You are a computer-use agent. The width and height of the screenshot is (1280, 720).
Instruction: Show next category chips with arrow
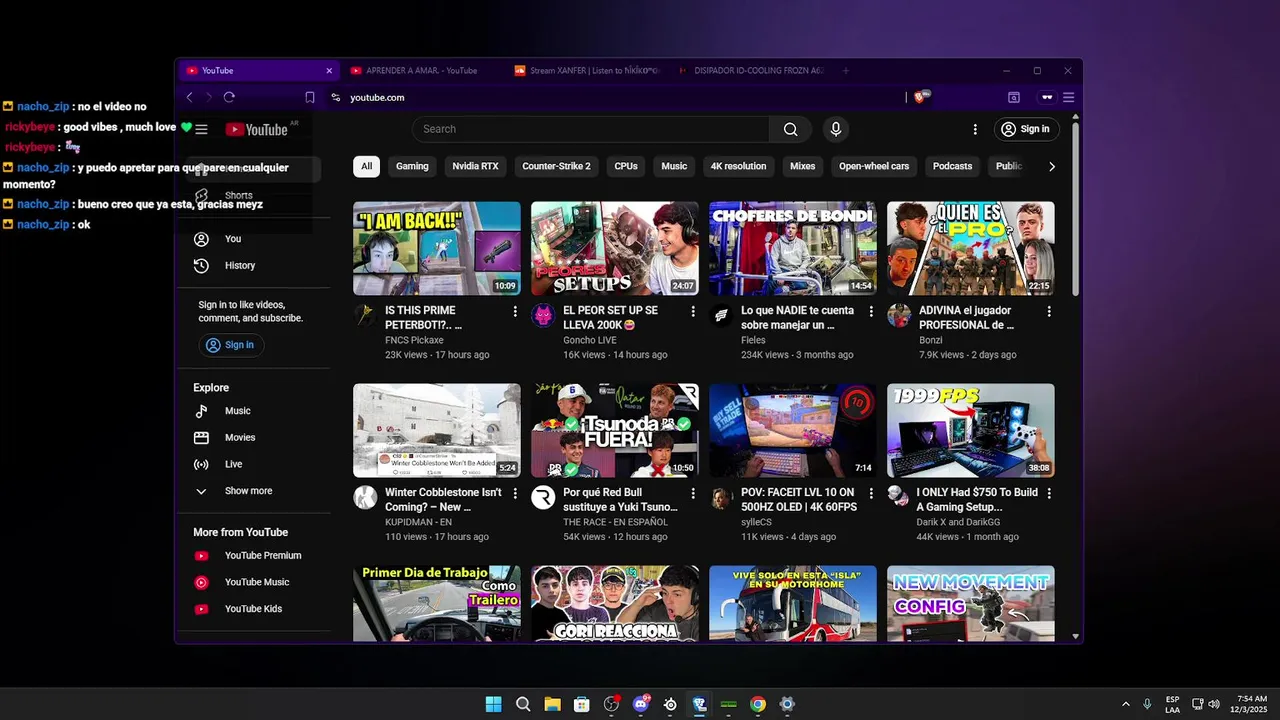click(x=1051, y=166)
